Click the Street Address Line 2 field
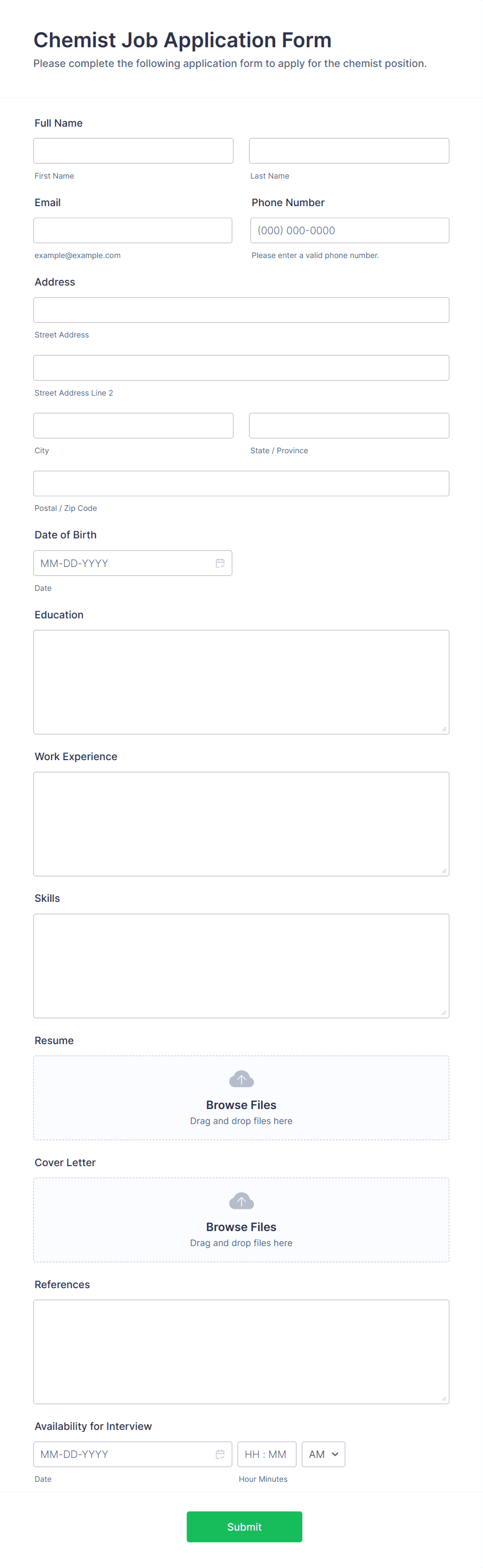This screenshot has width=483, height=1568. coord(241,368)
